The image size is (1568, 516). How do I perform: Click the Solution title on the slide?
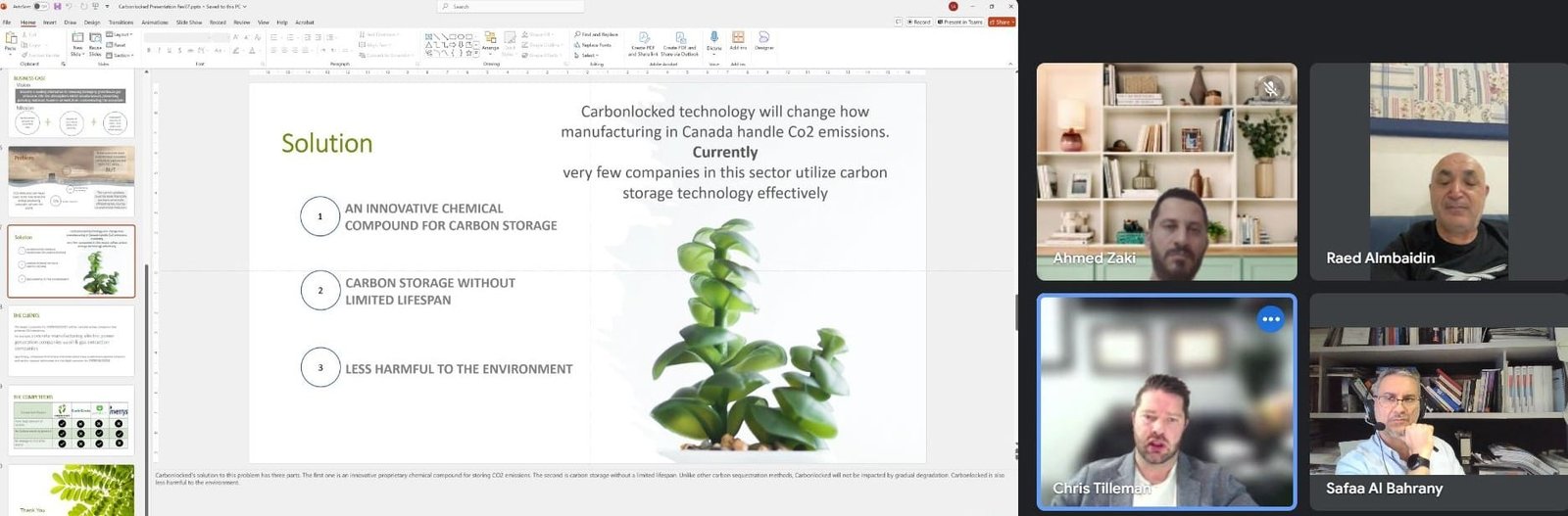coord(326,143)
